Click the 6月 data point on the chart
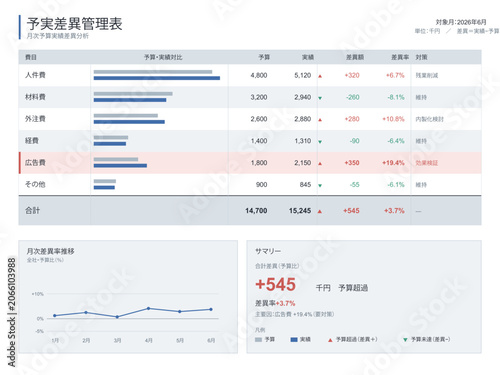Screen dimensions: 500x375 click(211, 309)
